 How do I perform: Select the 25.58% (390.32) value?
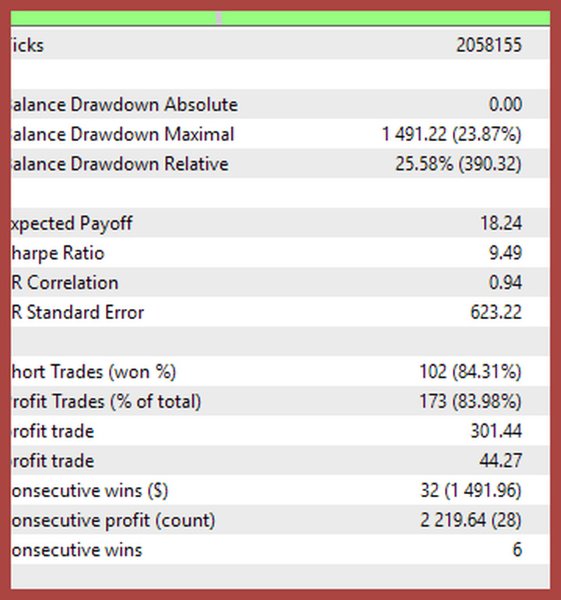(458, 164)
